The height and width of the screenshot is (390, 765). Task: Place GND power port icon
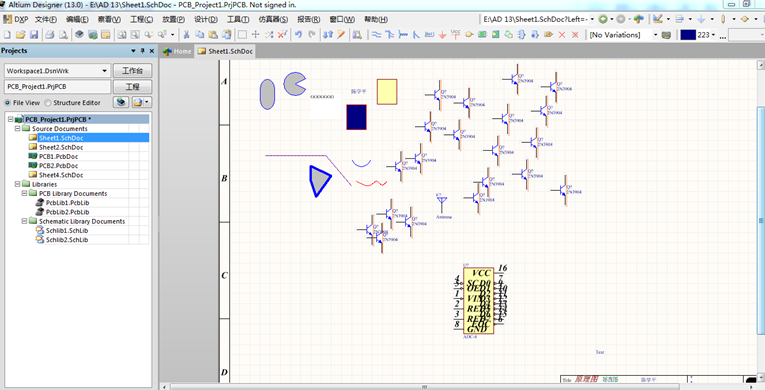click(443, 35)
